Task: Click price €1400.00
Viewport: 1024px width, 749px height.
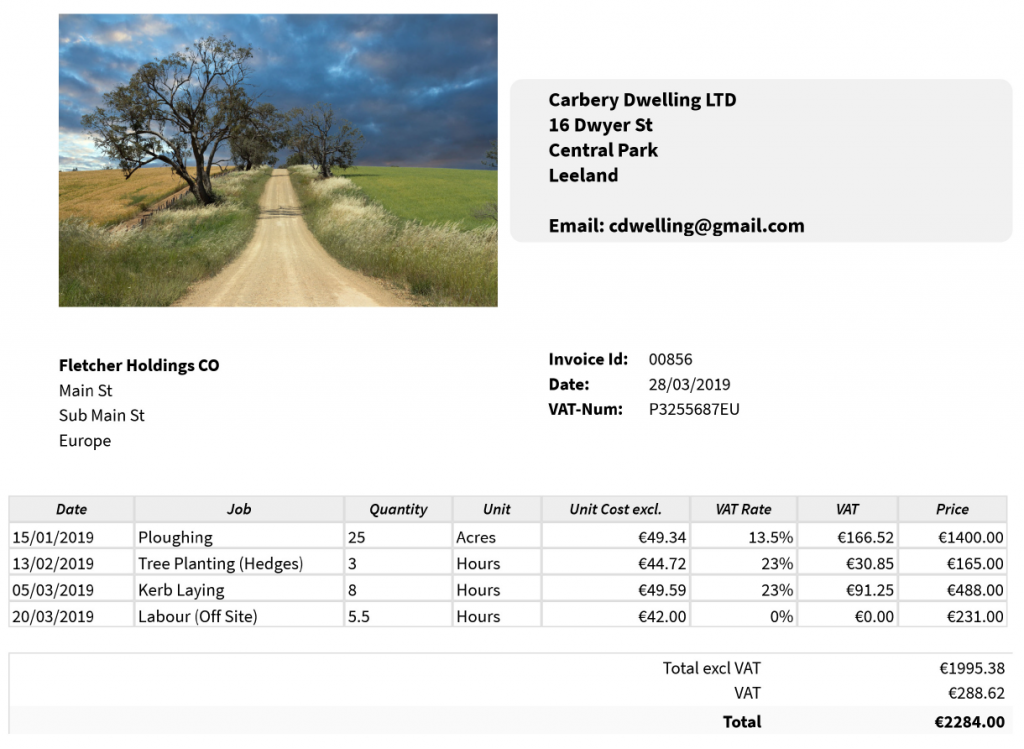Action: click(x=952, y=537)
